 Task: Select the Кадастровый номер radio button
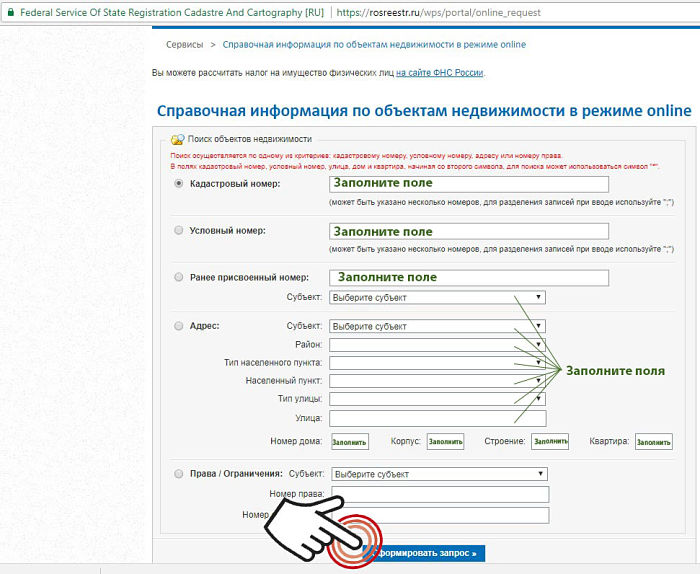tap(179, 184)
